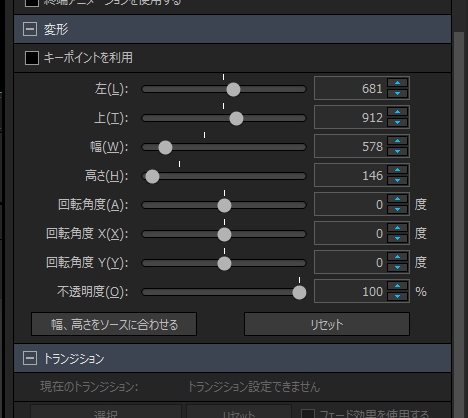Decrease 幅(W) value with down arrow
This screenshot has width=468, height=418.
397,152
